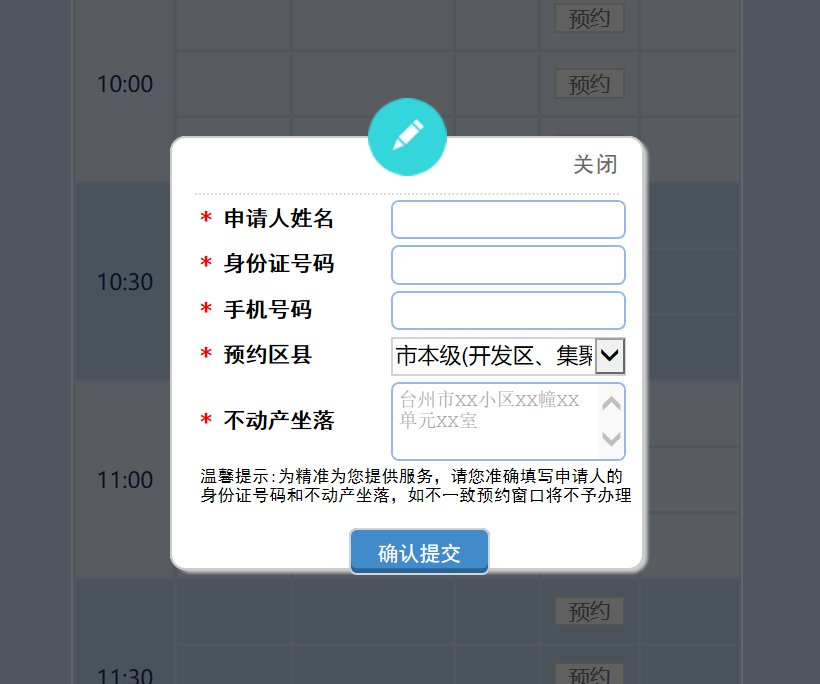Viewport: 820px width, 684px height.
Task: Select the 手机号码 input box
Action: (508, 310)
